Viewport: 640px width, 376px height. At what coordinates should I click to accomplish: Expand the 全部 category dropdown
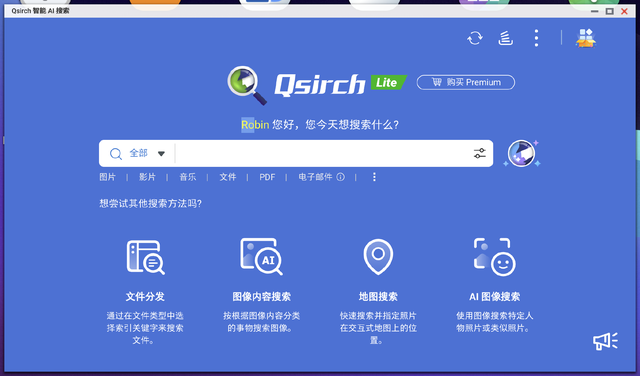[147, 154]
